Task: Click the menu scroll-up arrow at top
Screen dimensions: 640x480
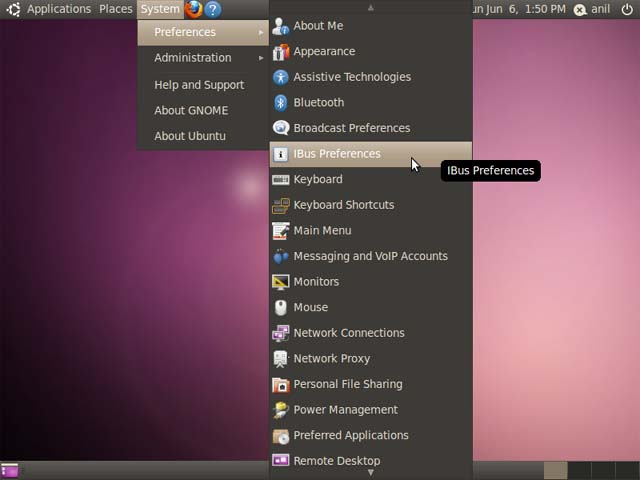Action: point(371,8)
